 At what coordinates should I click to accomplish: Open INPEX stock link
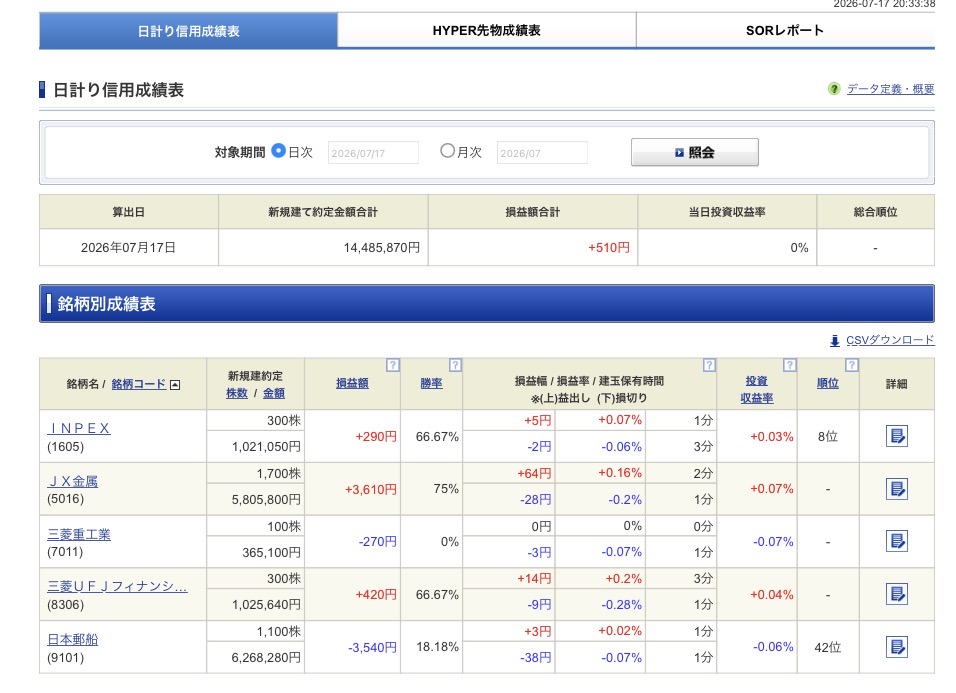pos(79,428)
